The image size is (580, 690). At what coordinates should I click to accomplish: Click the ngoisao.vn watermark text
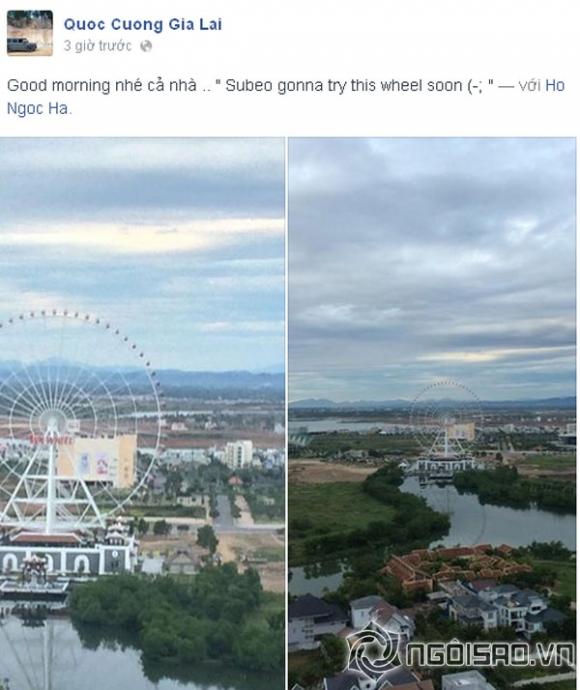click(x=490, y=655)
